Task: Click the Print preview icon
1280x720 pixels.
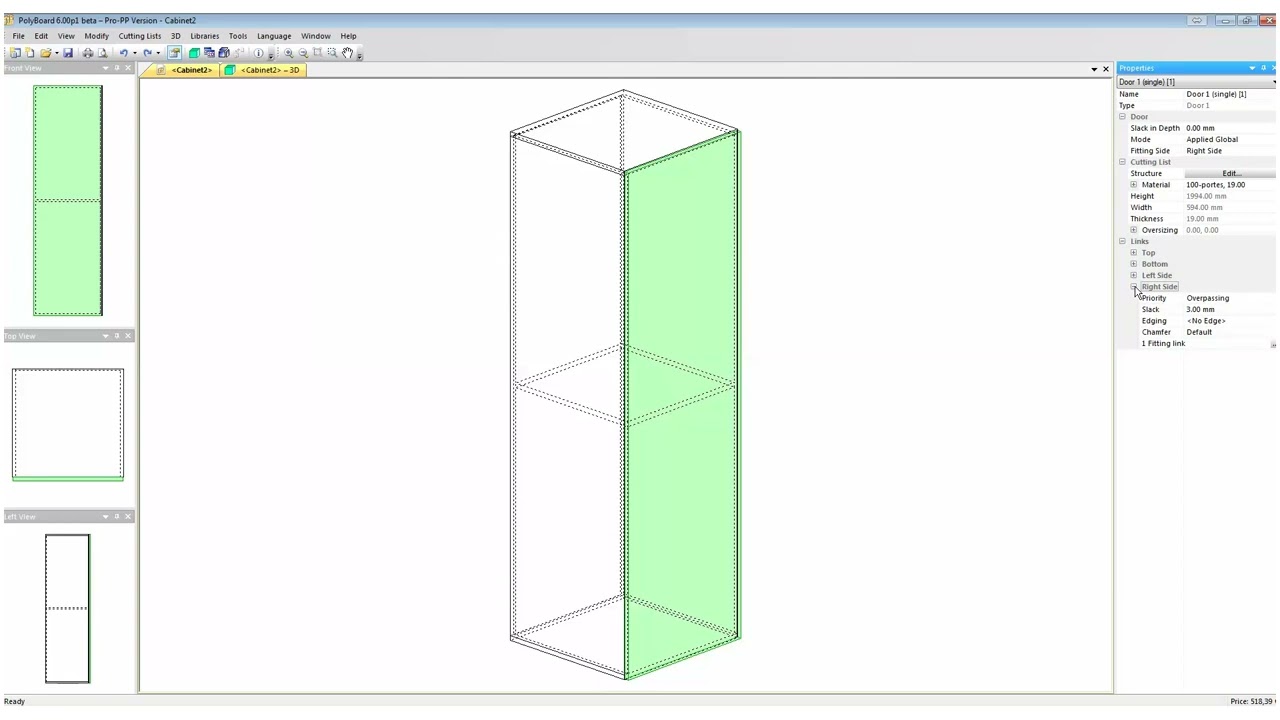Action: coord(102,53)
